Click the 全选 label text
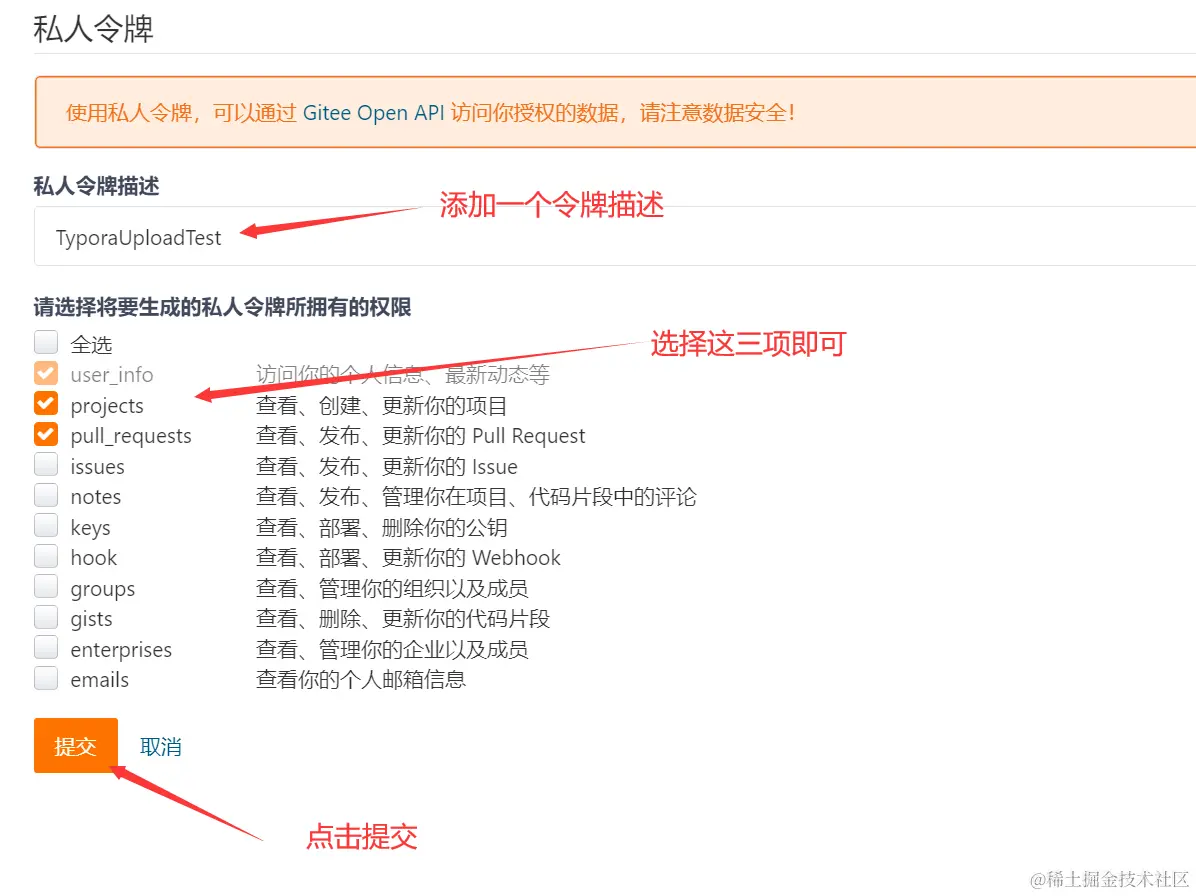The width and height of the screenshot is (1196, 896). [91, 345]
